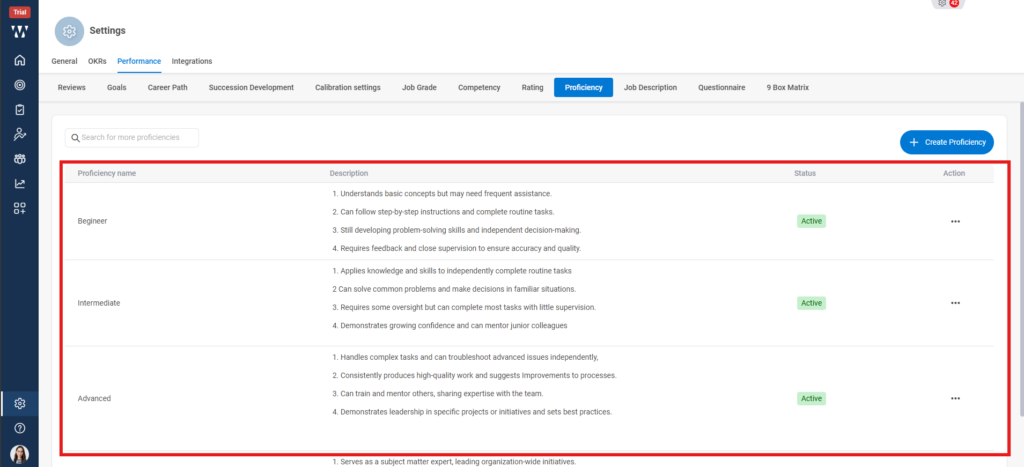
Task: Click the Active status badge for Intermediate
Action: point(811,303)
